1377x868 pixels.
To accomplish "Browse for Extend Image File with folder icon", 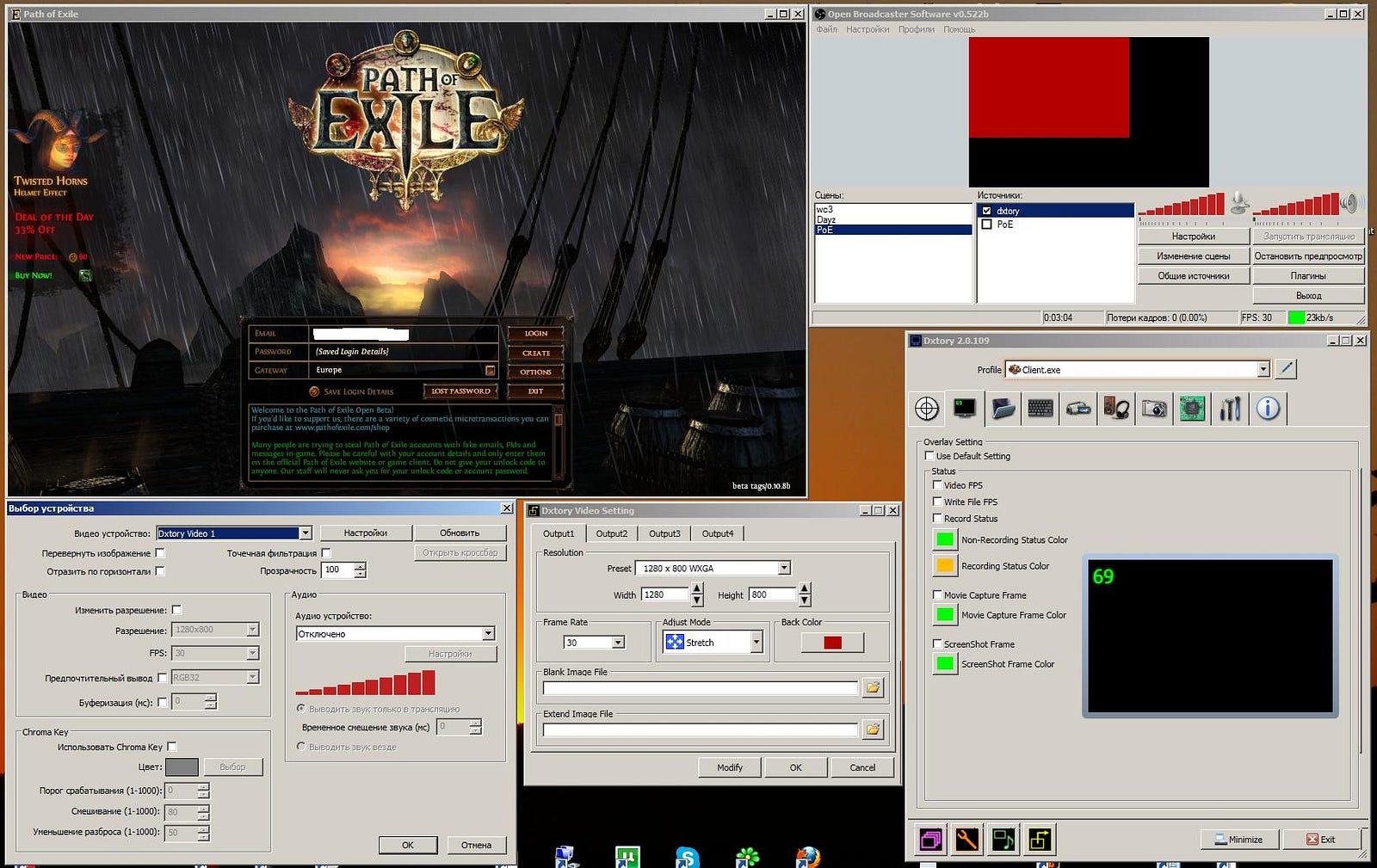I will point(873,729).
